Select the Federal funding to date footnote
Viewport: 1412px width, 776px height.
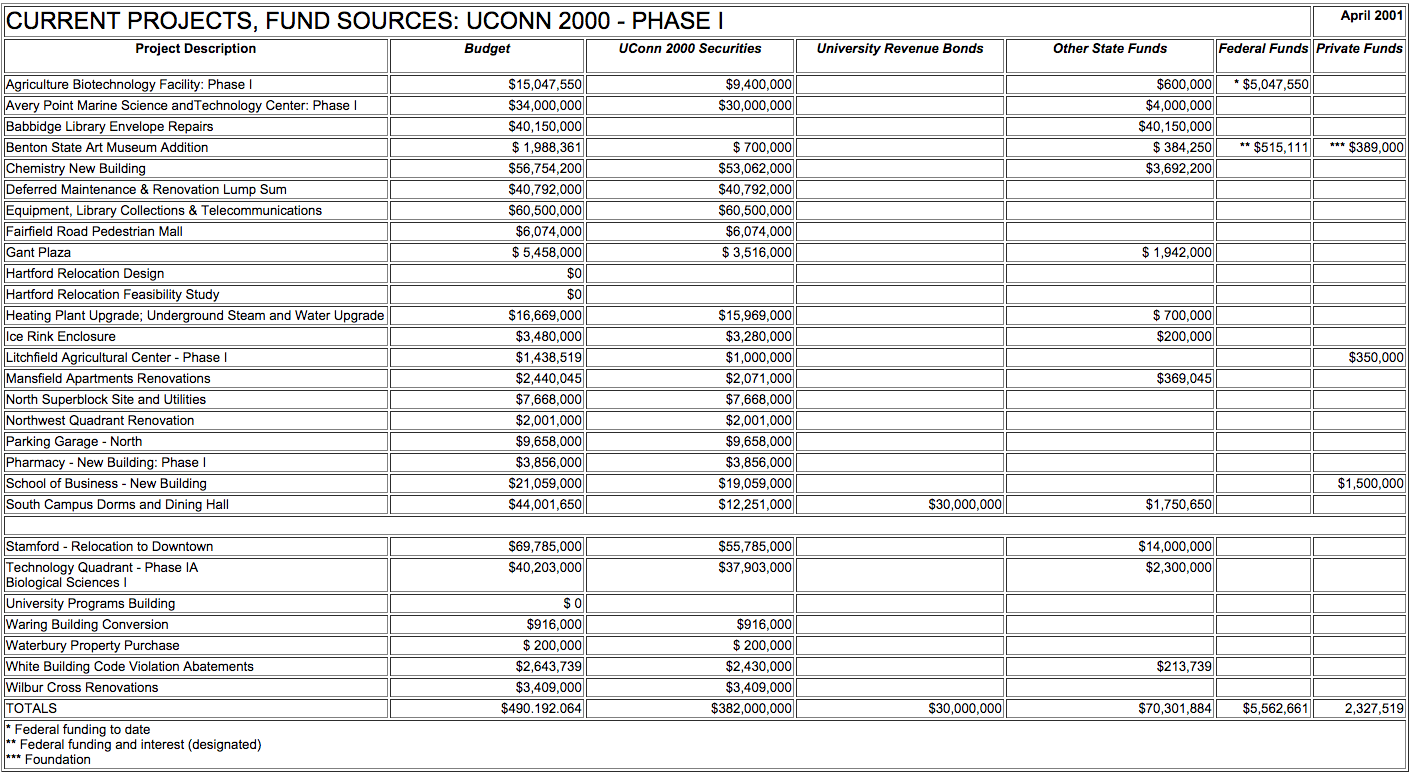click(79, 730)
